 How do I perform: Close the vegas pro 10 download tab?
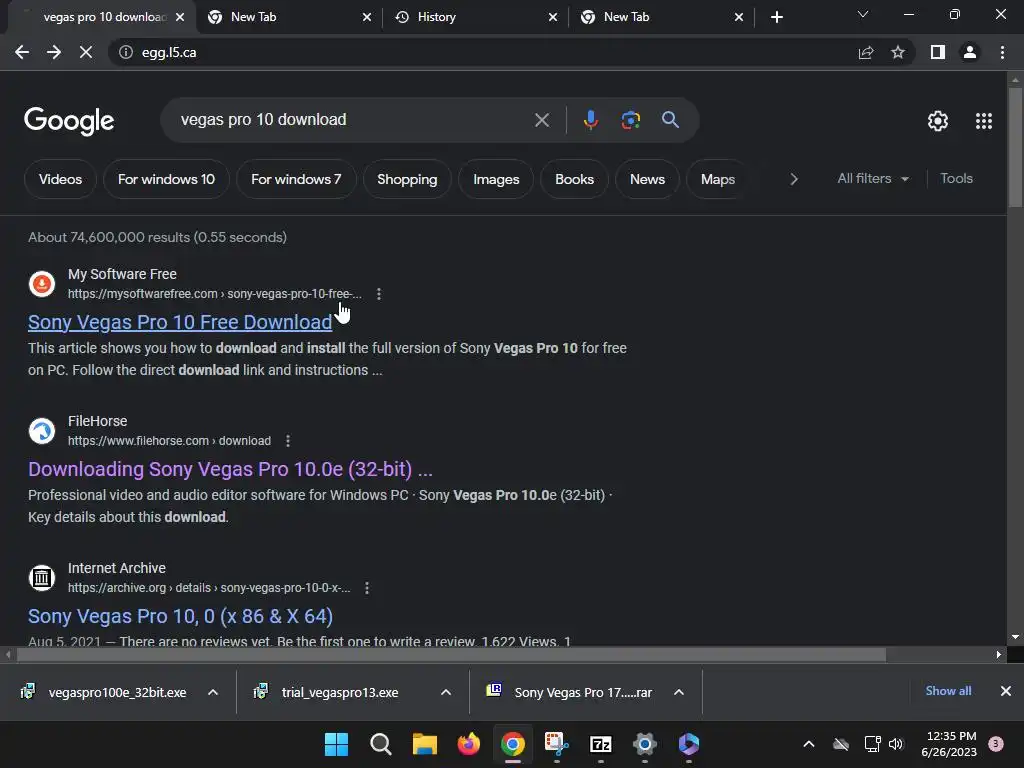point(180,17)
